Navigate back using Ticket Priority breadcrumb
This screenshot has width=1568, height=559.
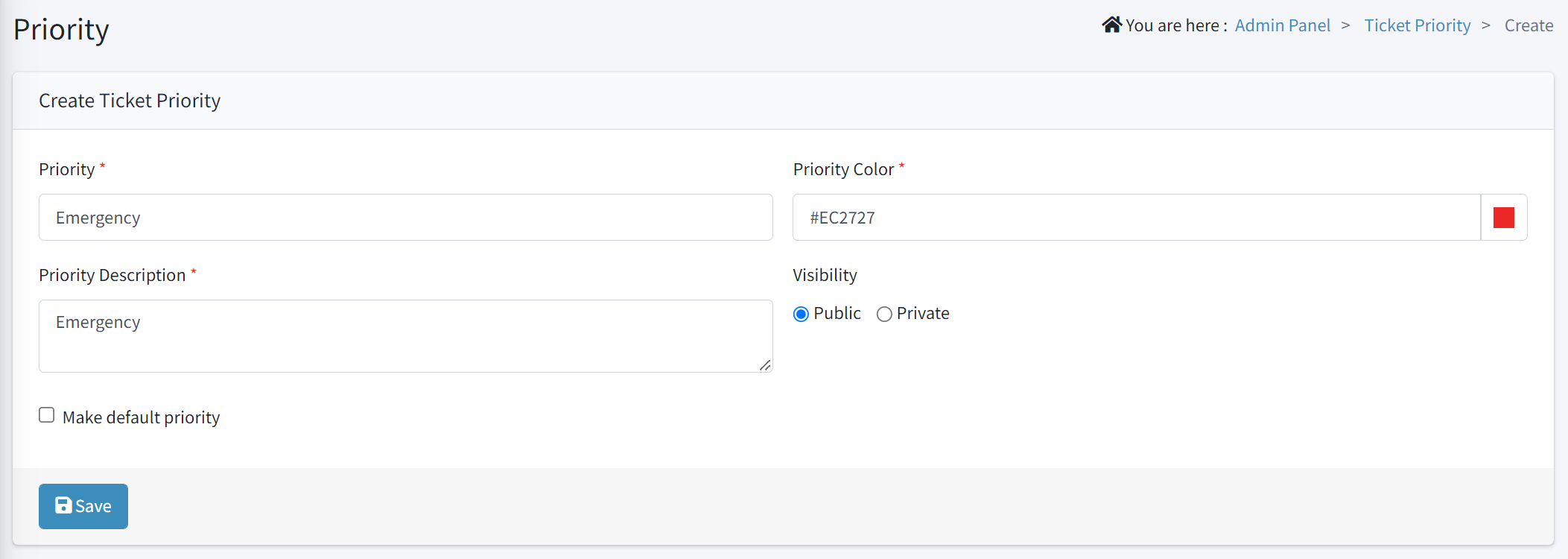coord(1417,25)
